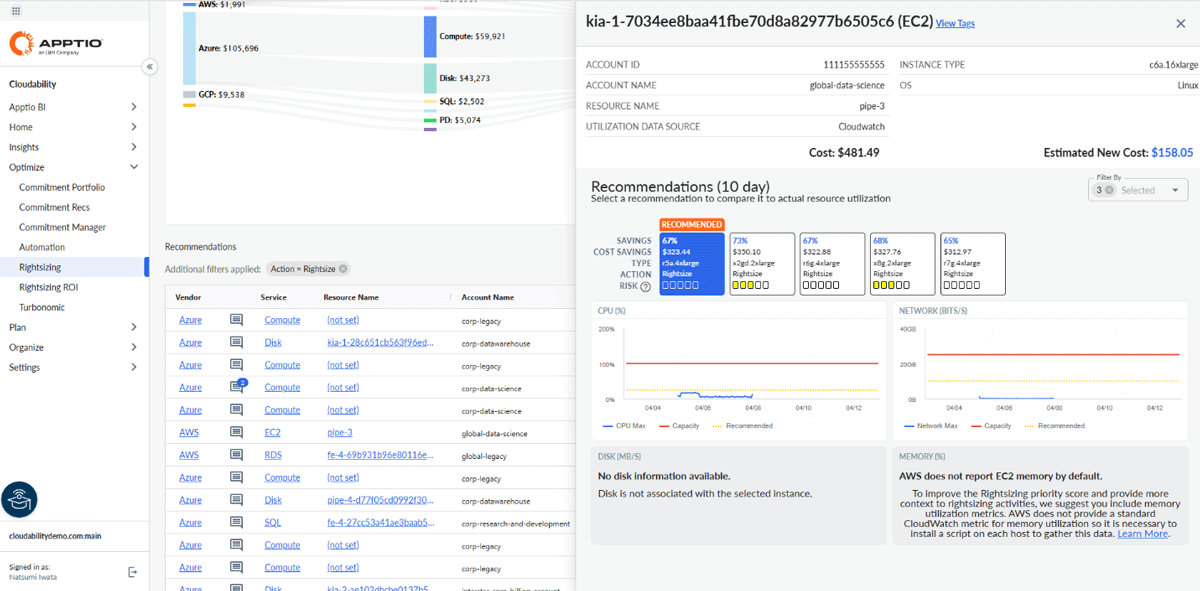Clear the 3 selected filter chip
The width and height of the screenshot is (1200, 591).
(x=1109, y=190)
